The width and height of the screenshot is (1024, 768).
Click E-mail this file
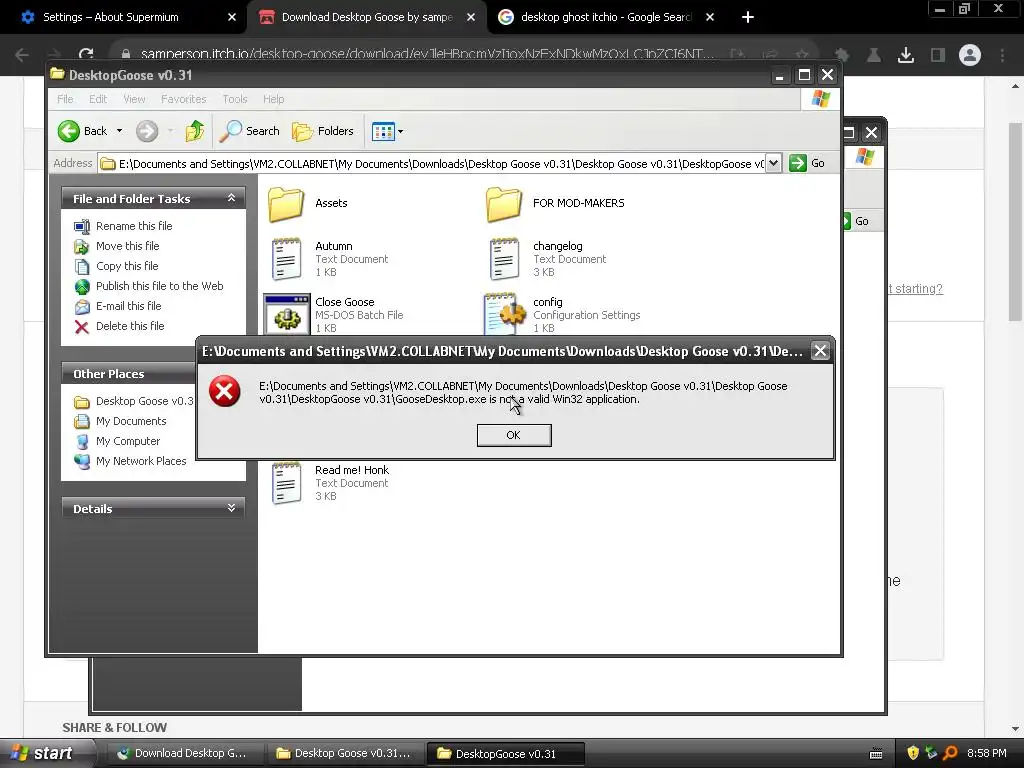pyautogui.click(x=128, y=306)
